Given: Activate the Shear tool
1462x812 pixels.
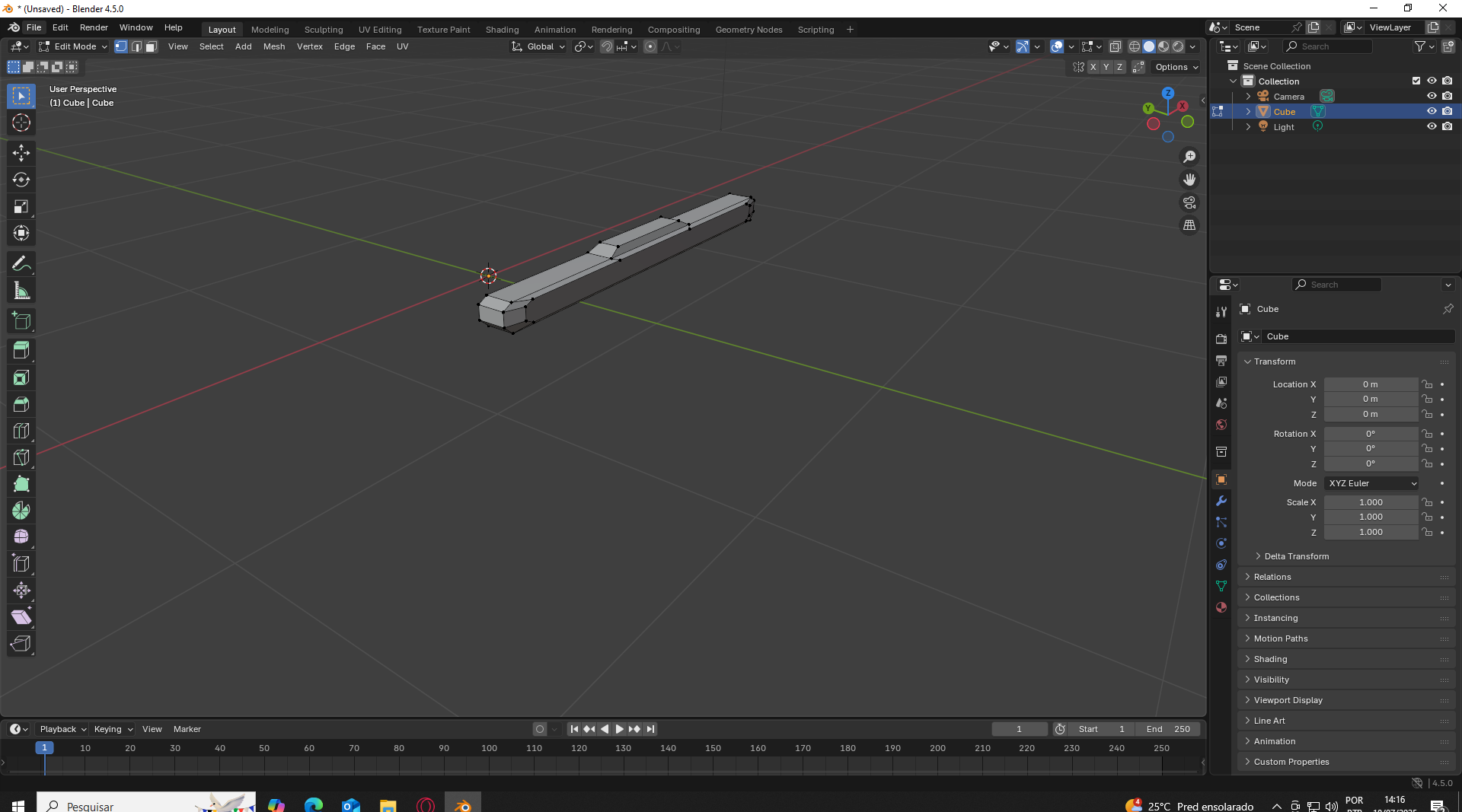Looking at the screenshot, I should pos(21,617).
